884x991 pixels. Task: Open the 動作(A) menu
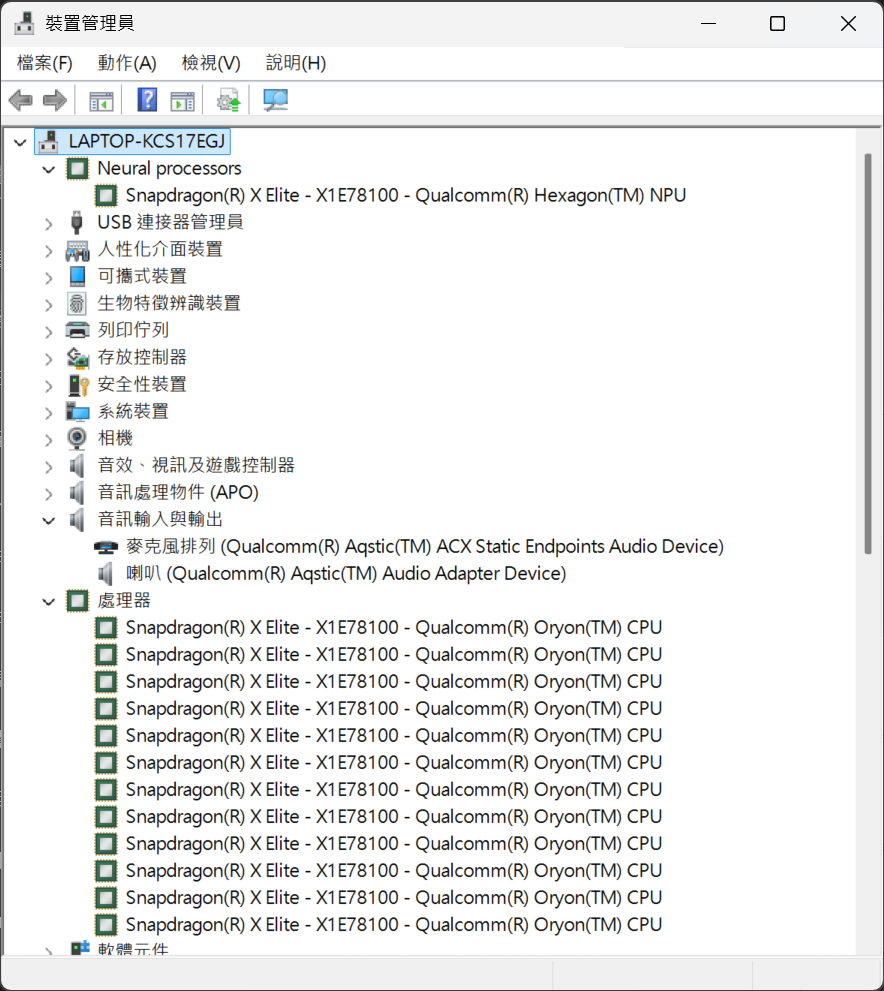[x=127, y=63]
